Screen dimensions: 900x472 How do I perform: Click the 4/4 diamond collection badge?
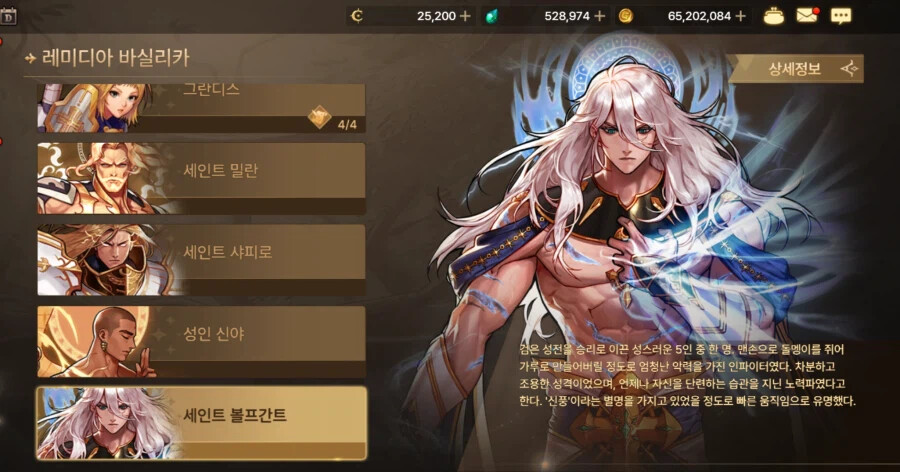[x=333, y=119]
